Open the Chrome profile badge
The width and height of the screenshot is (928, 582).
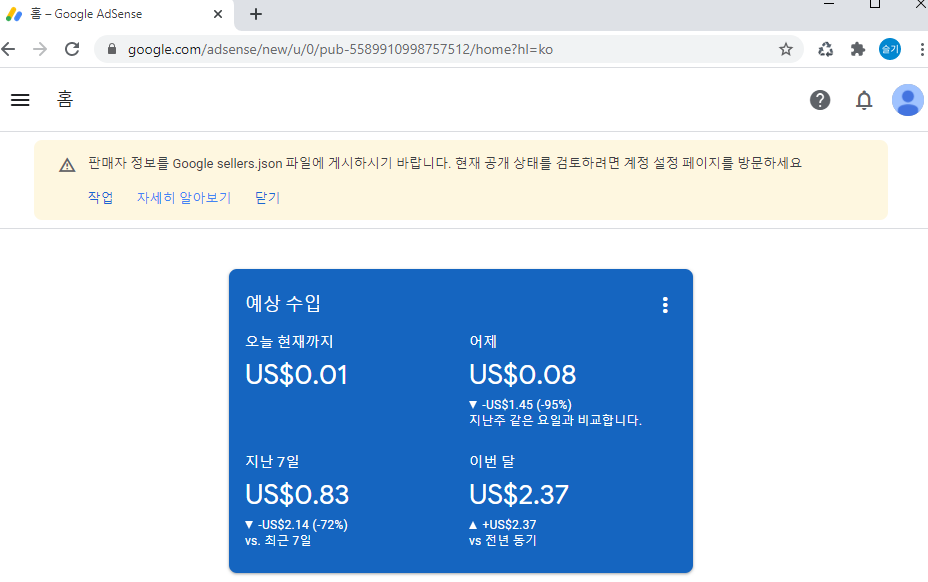click(890, 49)
